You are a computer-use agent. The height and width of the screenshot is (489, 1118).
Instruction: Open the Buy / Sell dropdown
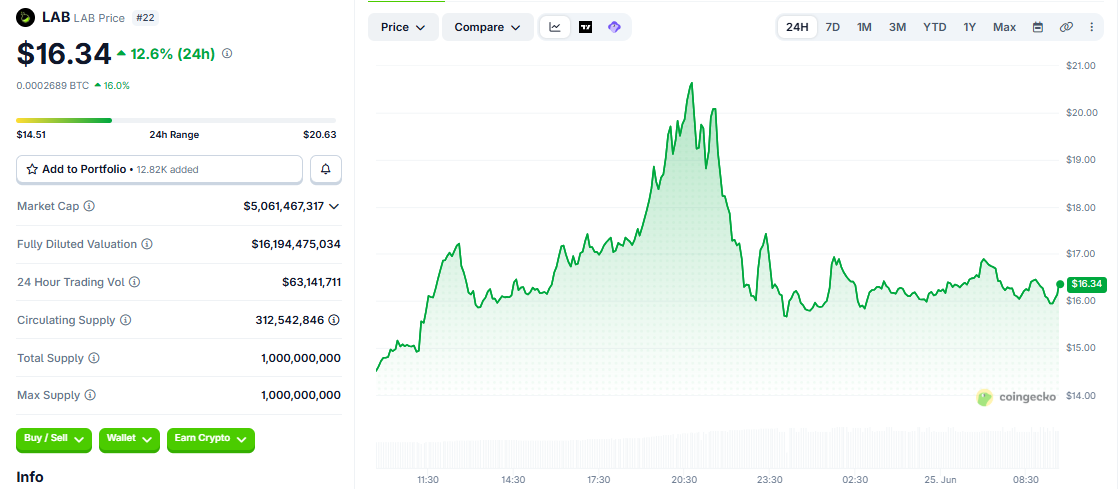[x=54, y=440]
